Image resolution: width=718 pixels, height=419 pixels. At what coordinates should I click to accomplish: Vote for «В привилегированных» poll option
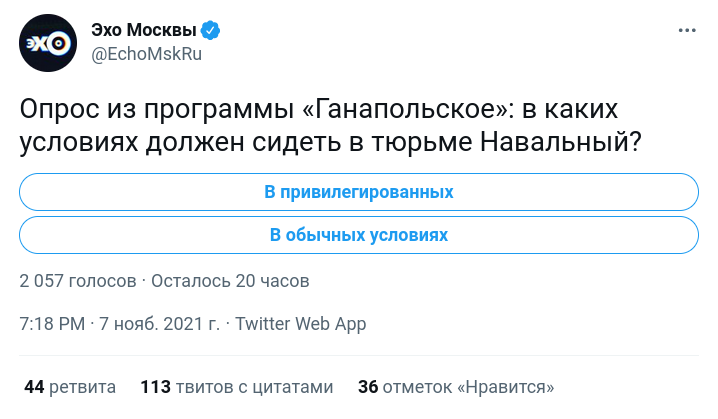tap(359, 191)
